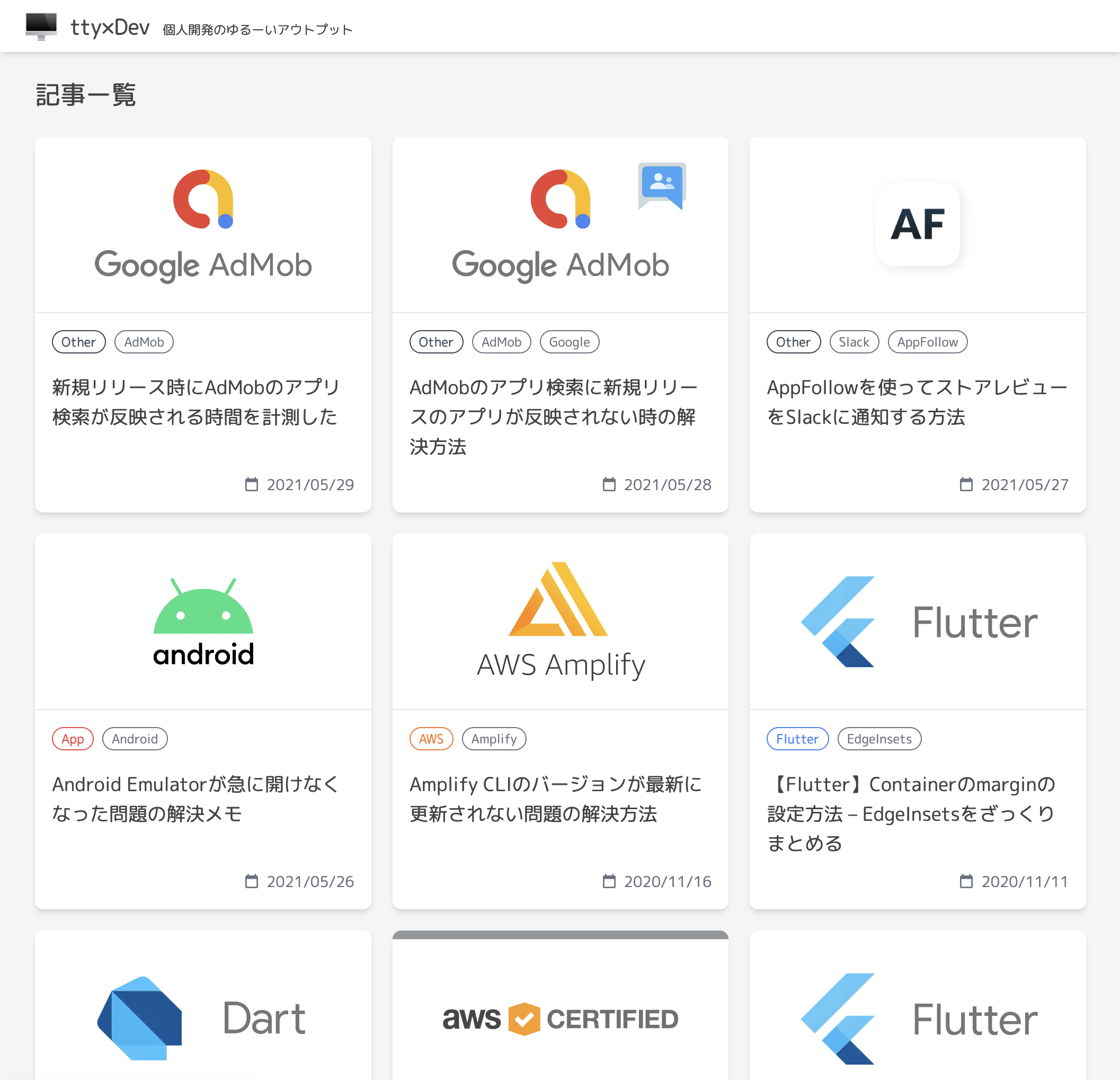Image resolution: width=1120 pixels, height=1080 pixels.
Task: Click the calendar icon beside 2021/05/26
Action: tap(252, 881)
